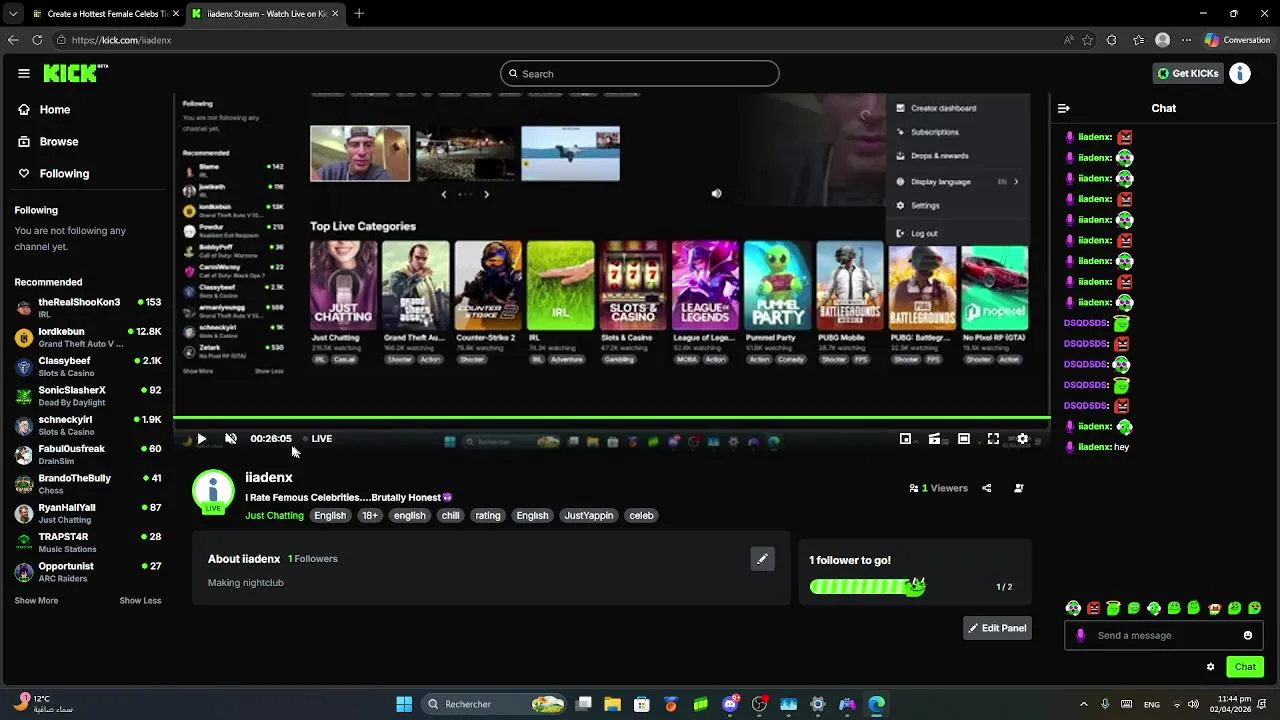This screenshot has height=720, width=1280.
Task: Open the host channel icon beside share
Action: [x=1019, y=488]
